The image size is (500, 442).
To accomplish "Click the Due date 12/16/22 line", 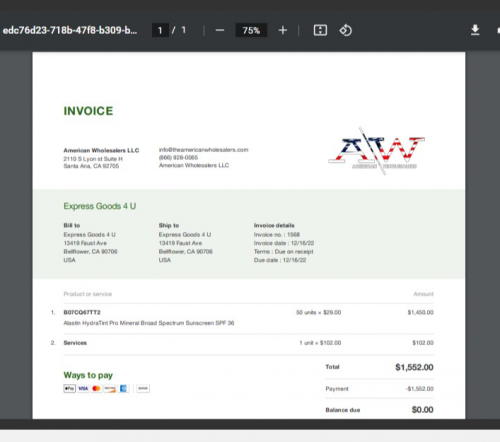I will tap(280, 260).
